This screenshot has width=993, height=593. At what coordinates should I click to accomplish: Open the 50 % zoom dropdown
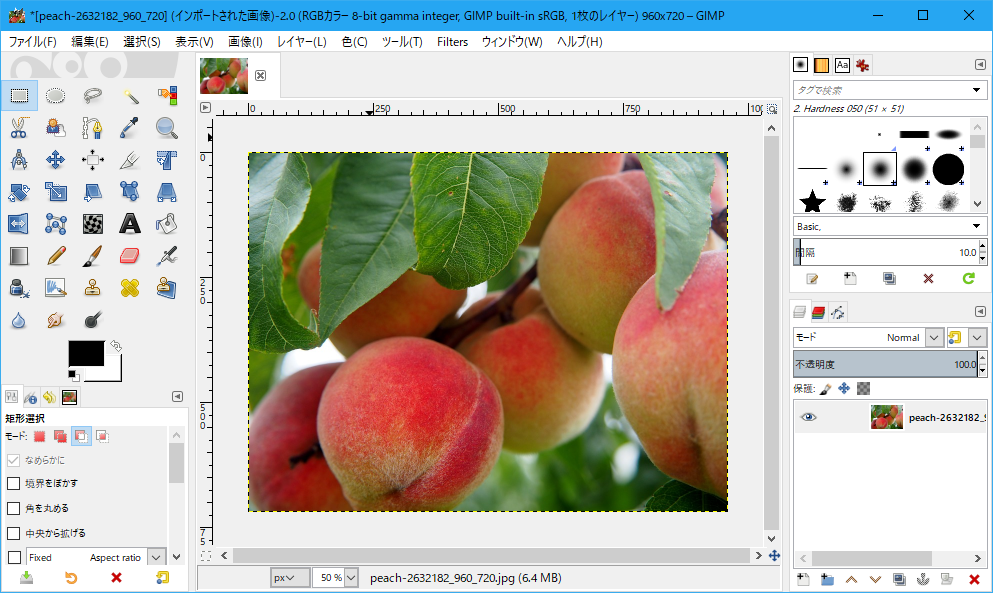pyautogui.click(x=351, y=578)
